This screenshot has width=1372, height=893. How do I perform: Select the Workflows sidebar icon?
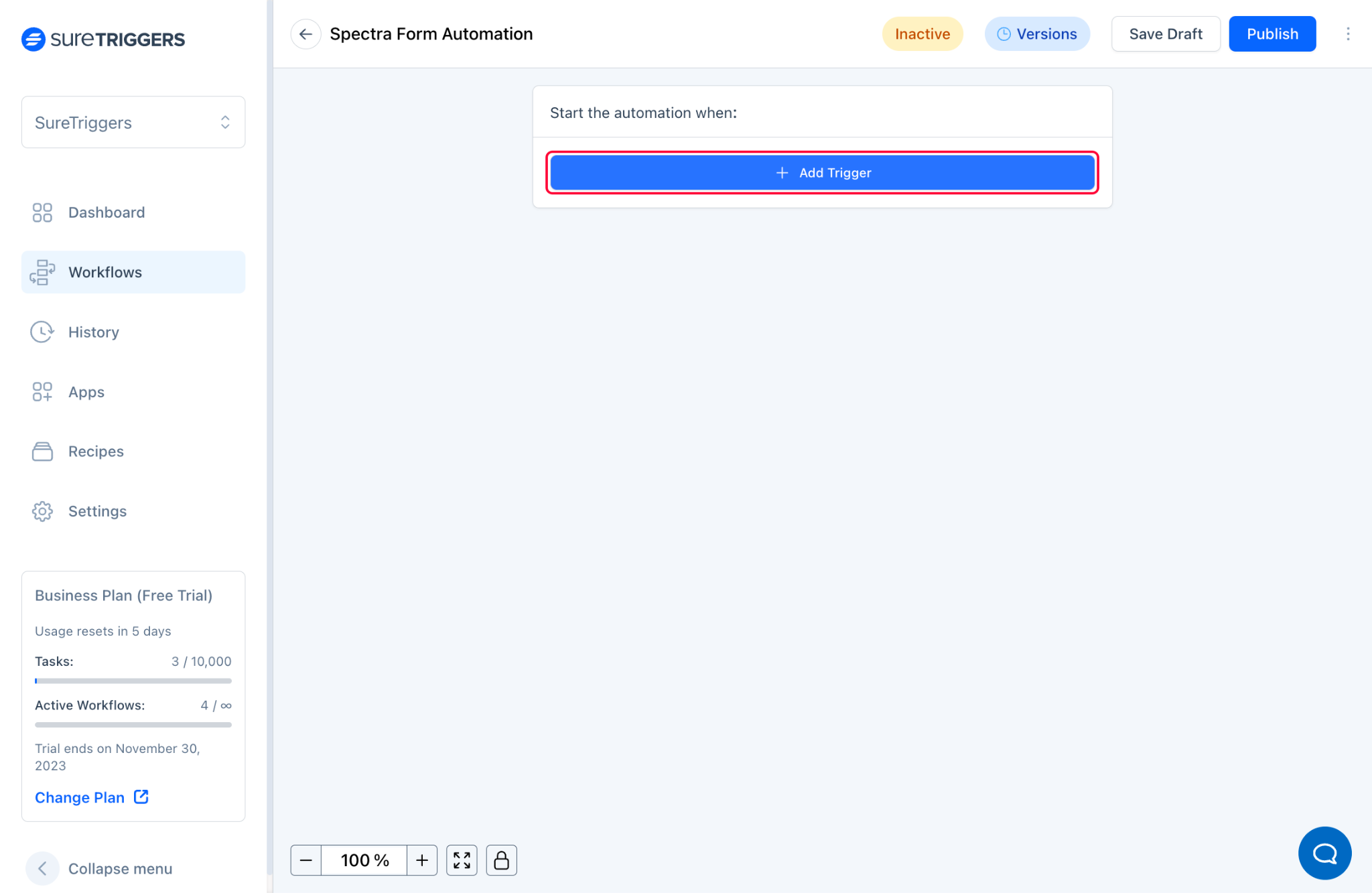tap(42, 272)
